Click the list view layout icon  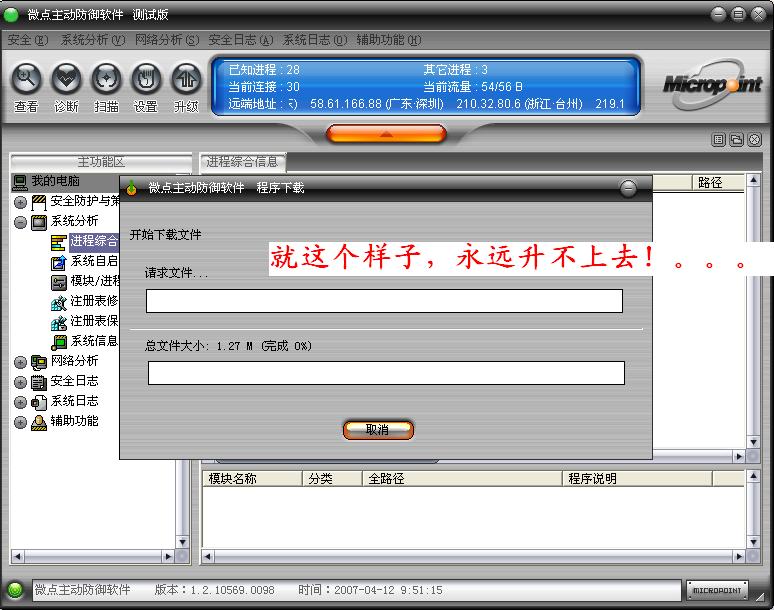[x=719, y=140]
